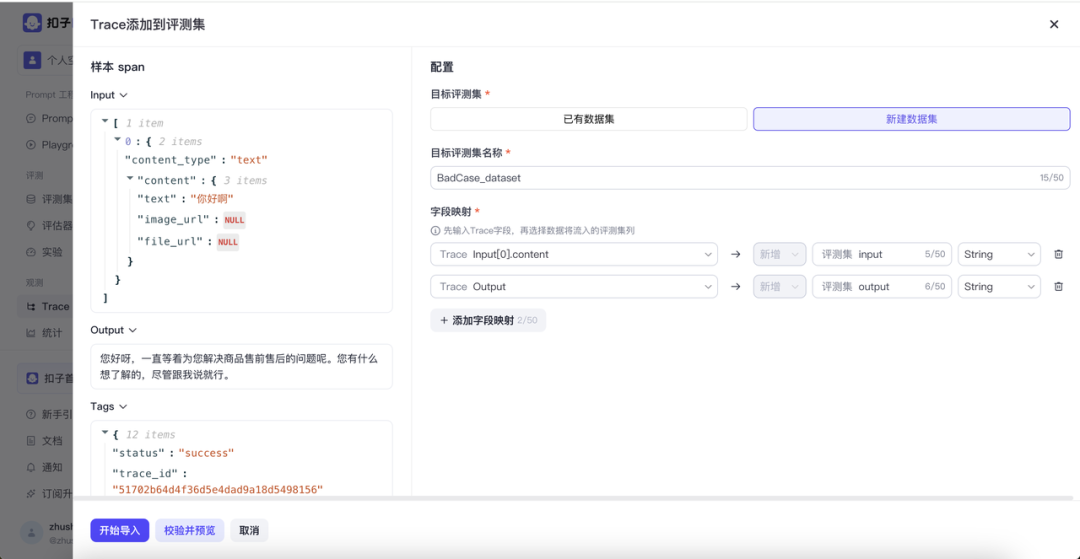The width and height of the screenshot is (1080, 559).
Task: Delete the input field mapping row
Action: pyautogui.click(x=1058, y=255)
